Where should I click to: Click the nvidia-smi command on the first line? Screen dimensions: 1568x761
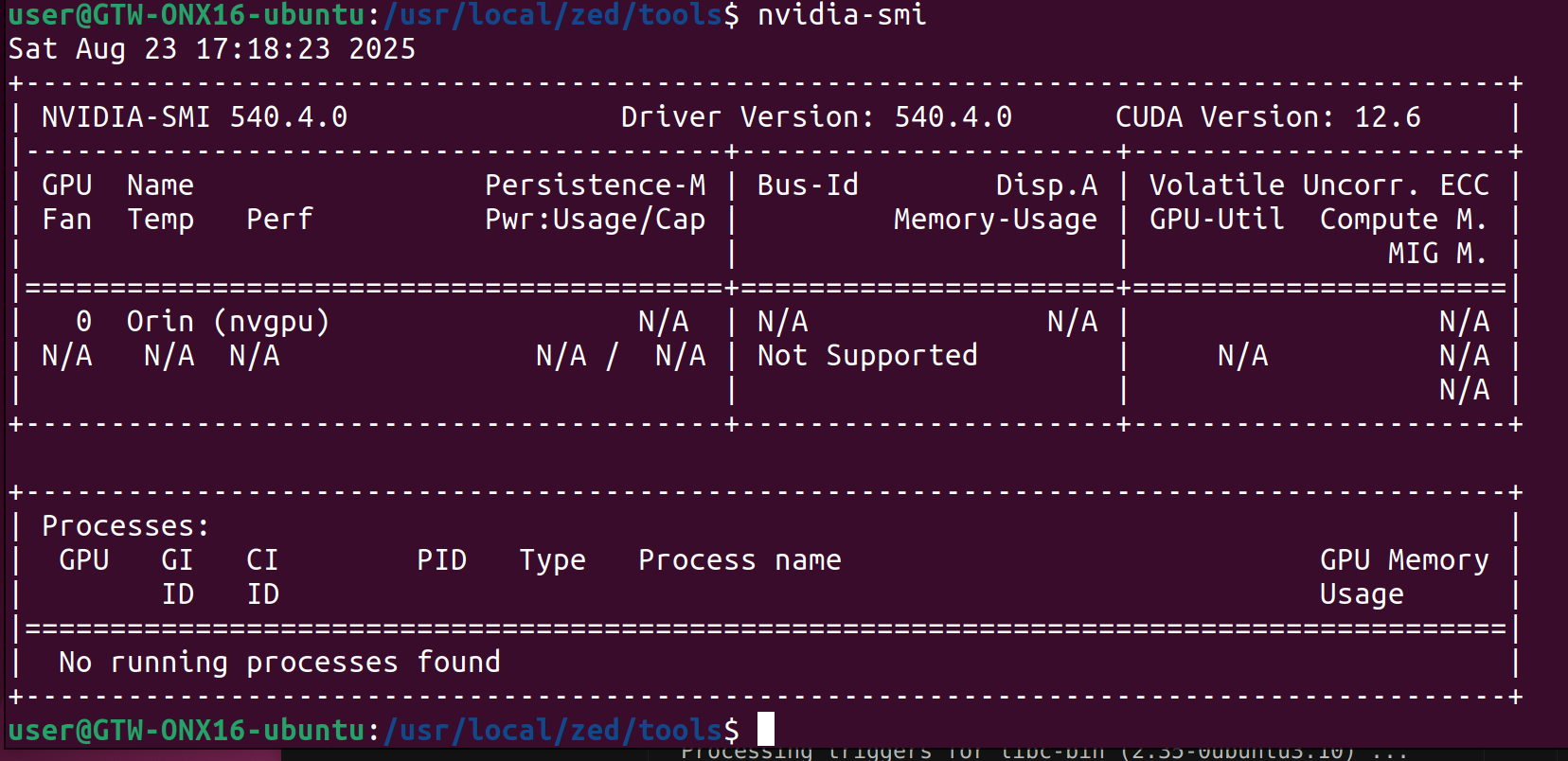(x=841, y=15)
